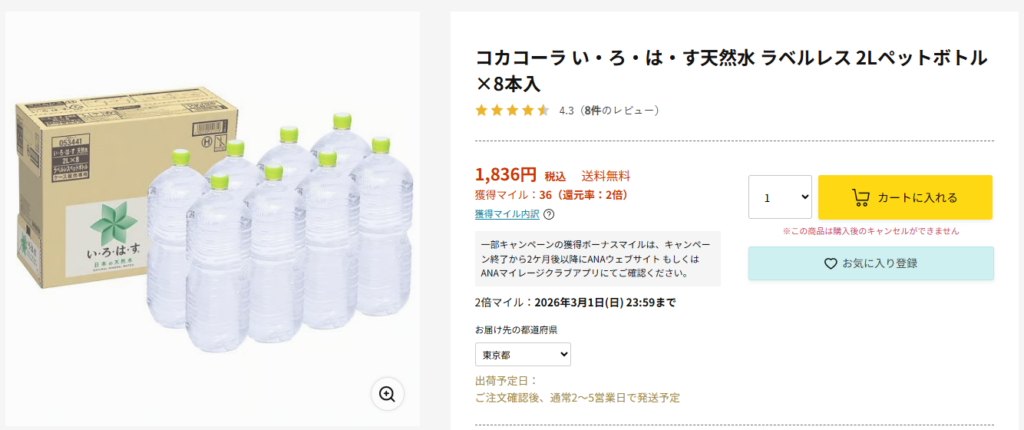Click the 1,836円 price text

[x=506, y=175]
